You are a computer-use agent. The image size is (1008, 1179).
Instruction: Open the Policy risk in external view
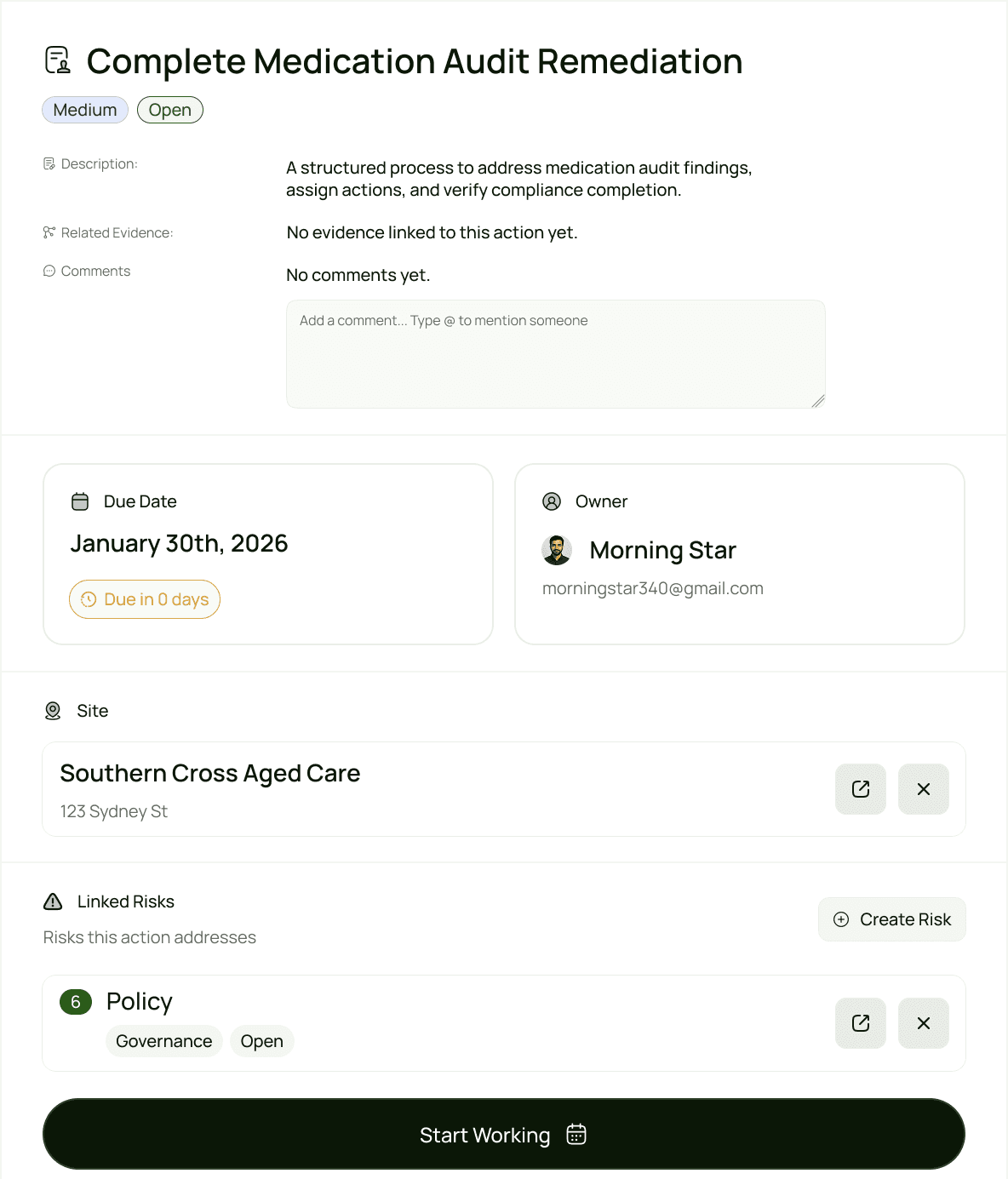(860, 1023)
